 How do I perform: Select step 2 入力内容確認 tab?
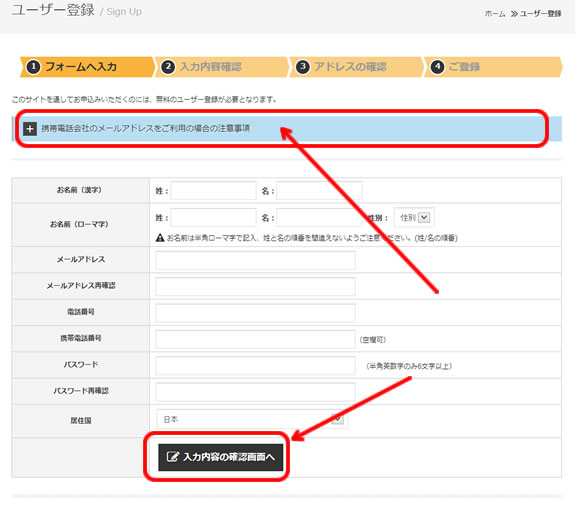(x=221, y=67)
